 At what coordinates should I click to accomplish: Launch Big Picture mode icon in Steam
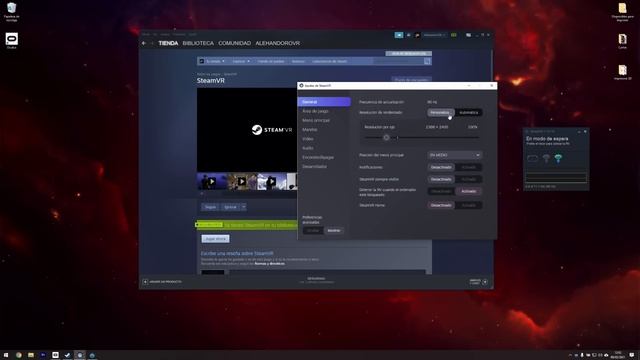[x=468, y=35]
